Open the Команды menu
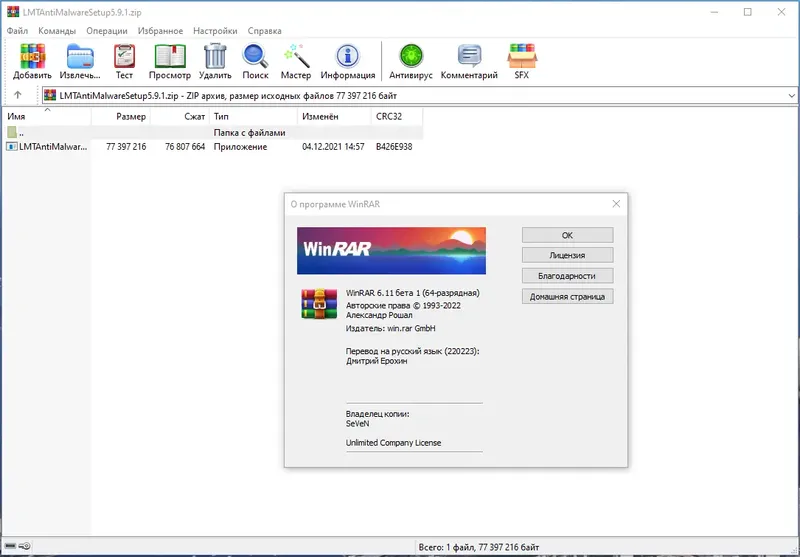This screenshot has width=800, height=557. [x=57, y=31]
